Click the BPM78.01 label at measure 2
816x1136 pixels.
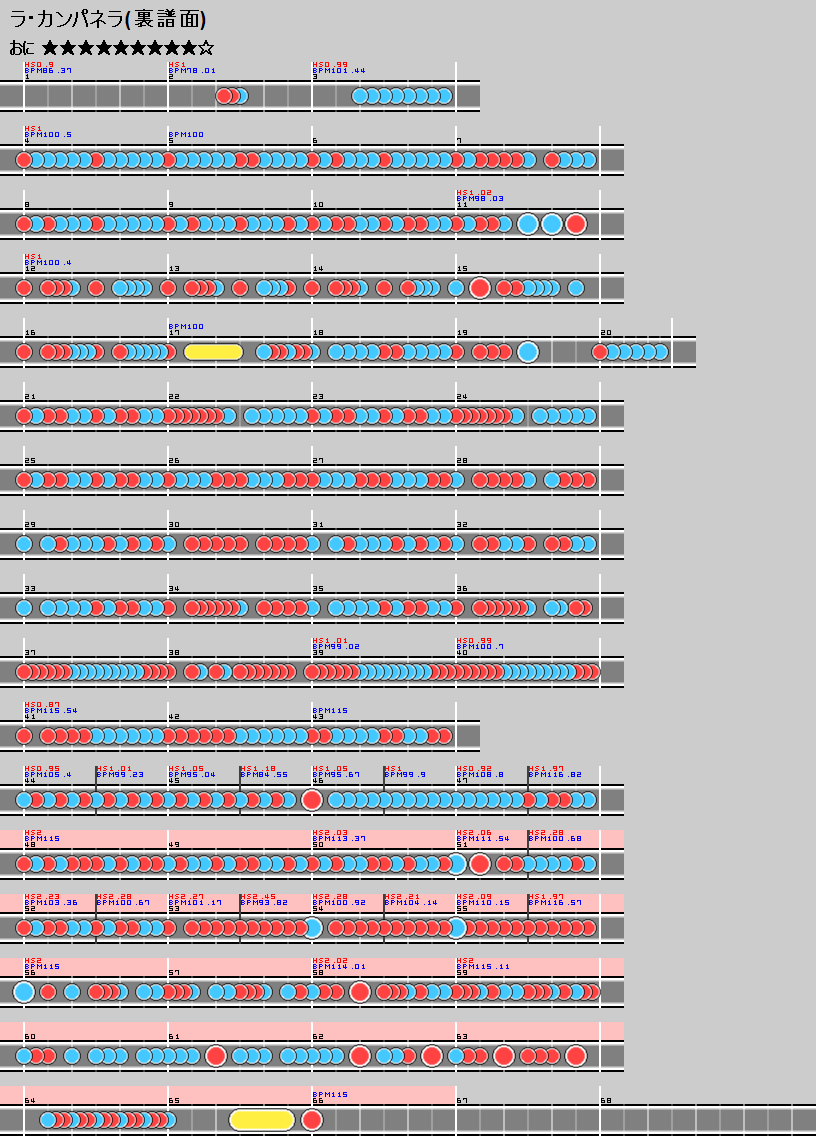pos(192,71)
